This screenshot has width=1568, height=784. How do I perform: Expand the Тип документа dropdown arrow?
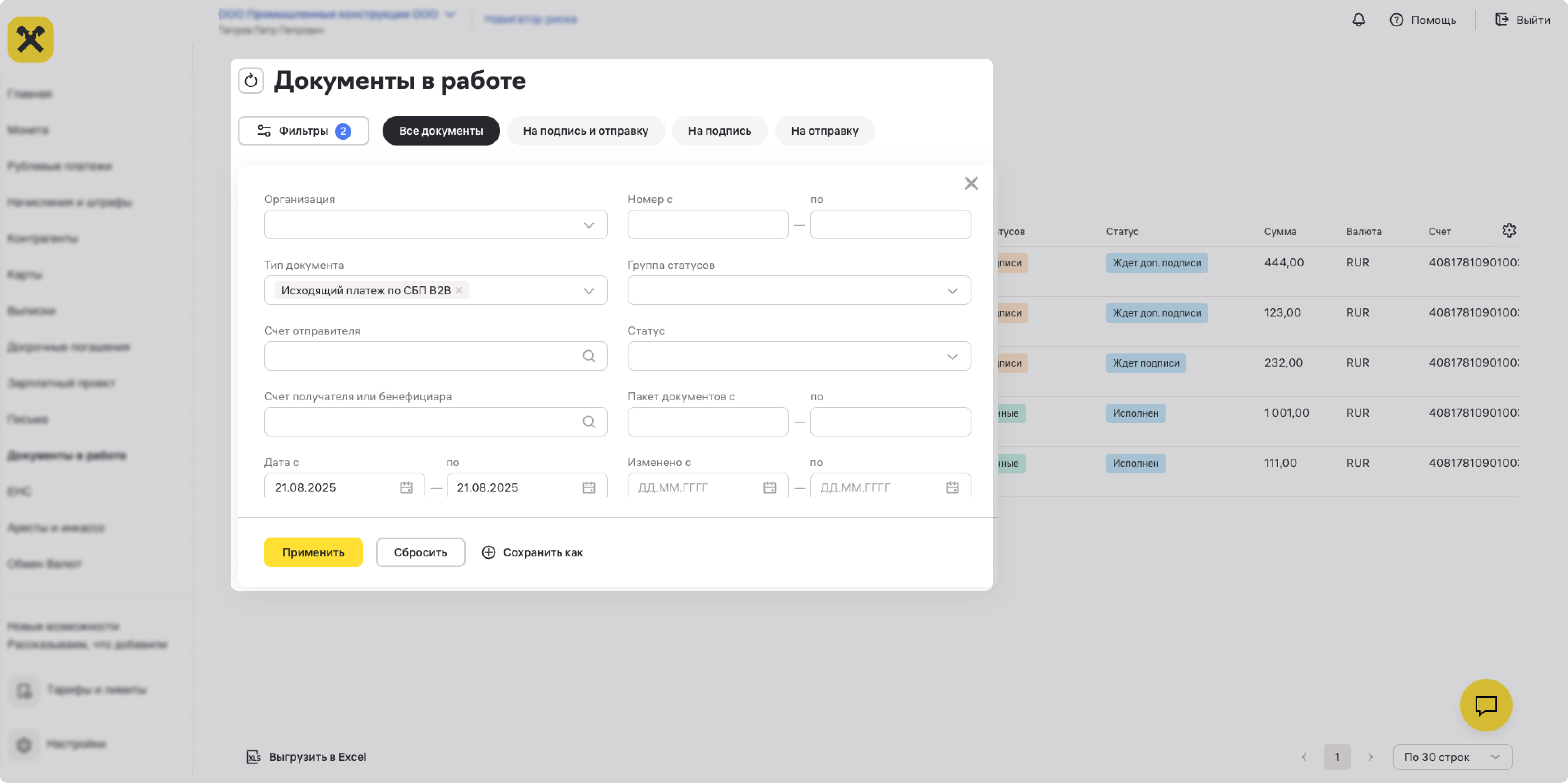tap(589, 291)
